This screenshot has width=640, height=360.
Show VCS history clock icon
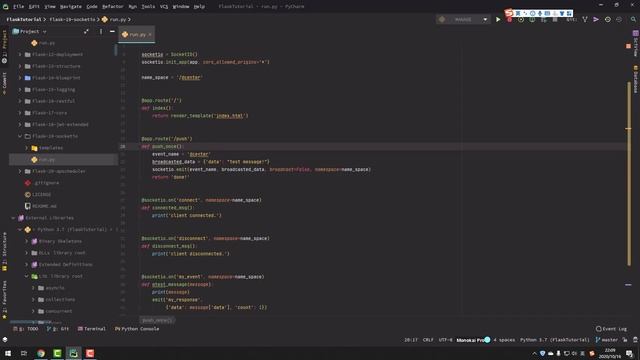608,19
